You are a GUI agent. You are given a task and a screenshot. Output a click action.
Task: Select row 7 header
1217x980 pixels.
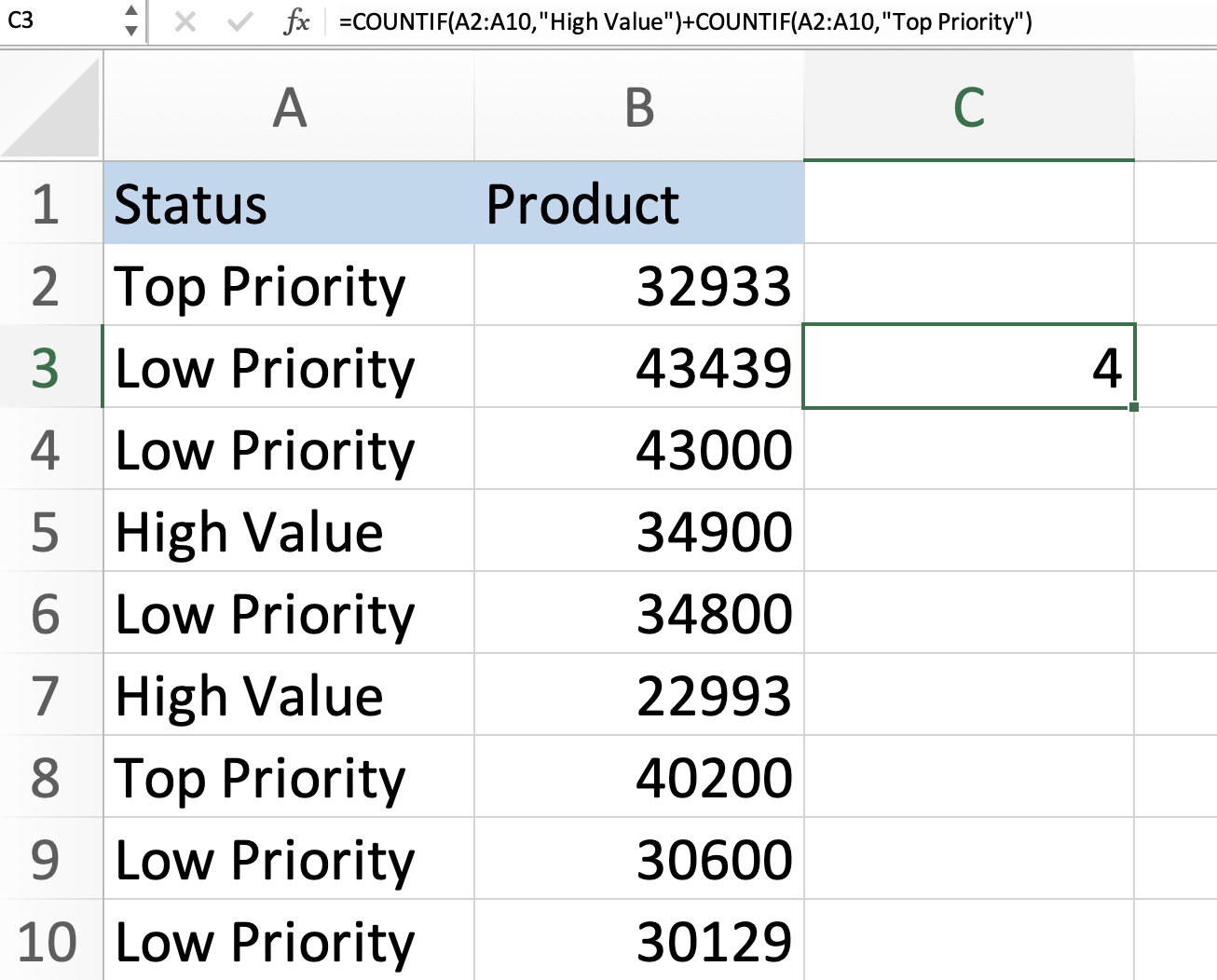(50, 695)
